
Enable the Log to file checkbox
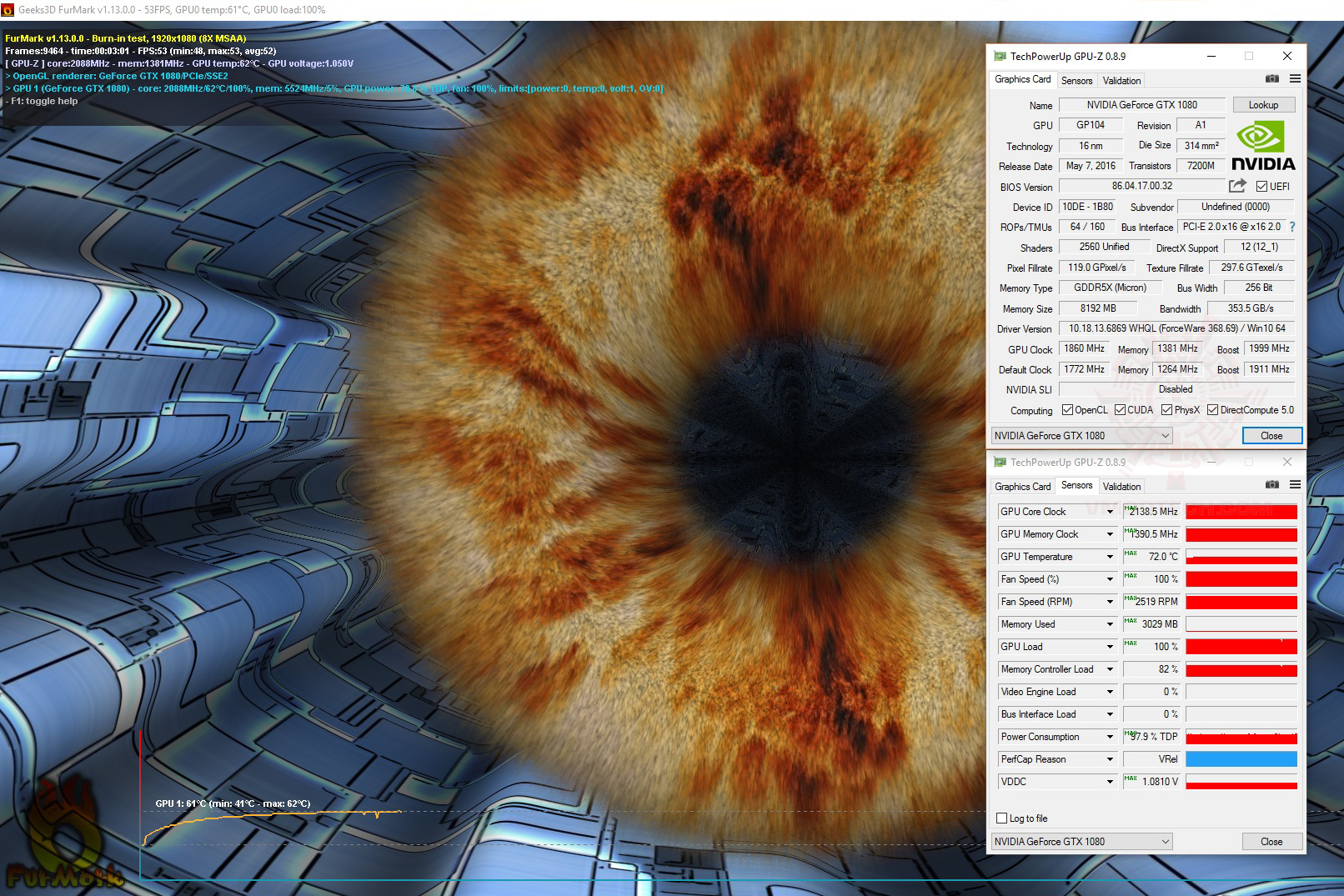tap(1002, 818)
